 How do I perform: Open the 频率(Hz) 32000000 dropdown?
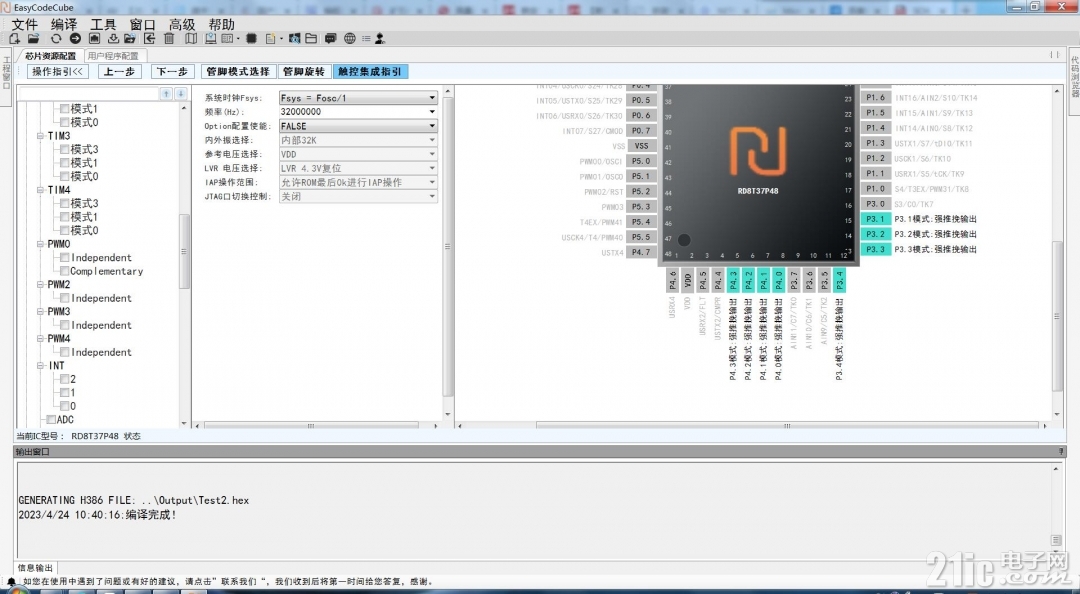358,112
